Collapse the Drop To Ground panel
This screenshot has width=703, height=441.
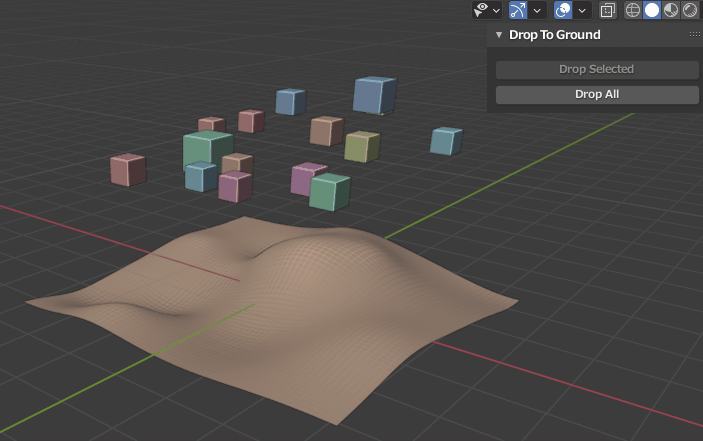[x=499, y=35]
